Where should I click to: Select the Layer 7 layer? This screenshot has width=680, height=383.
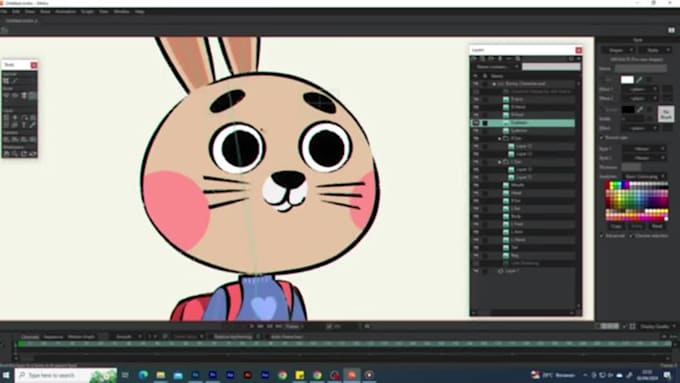coord(523,271)
